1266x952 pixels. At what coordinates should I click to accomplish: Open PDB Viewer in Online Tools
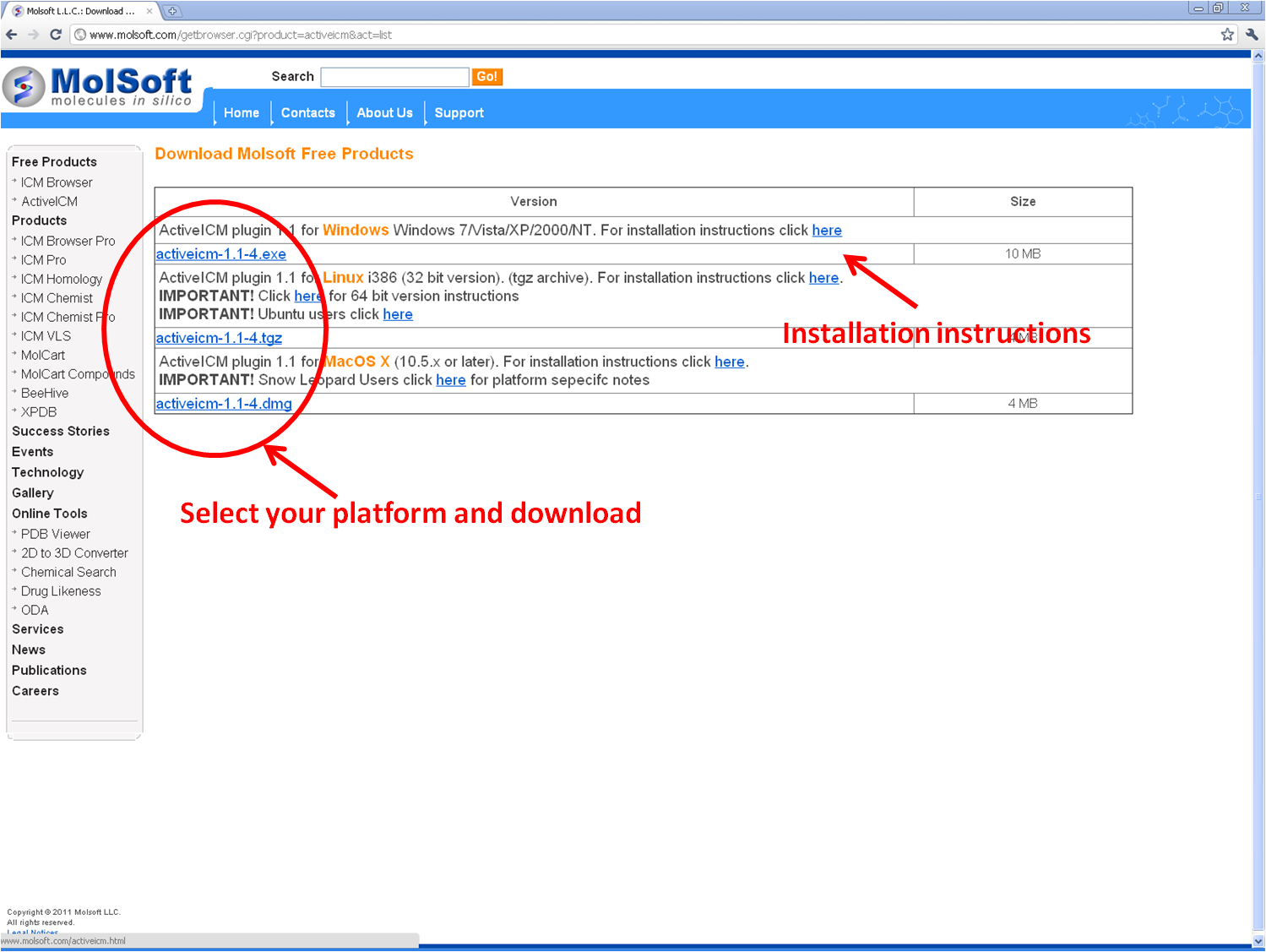(x=55, y=535)
